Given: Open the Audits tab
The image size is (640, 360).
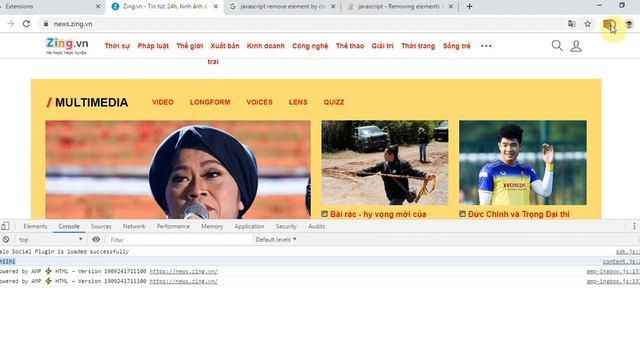Looking at the screenshot, I should (x=316, y=226).
